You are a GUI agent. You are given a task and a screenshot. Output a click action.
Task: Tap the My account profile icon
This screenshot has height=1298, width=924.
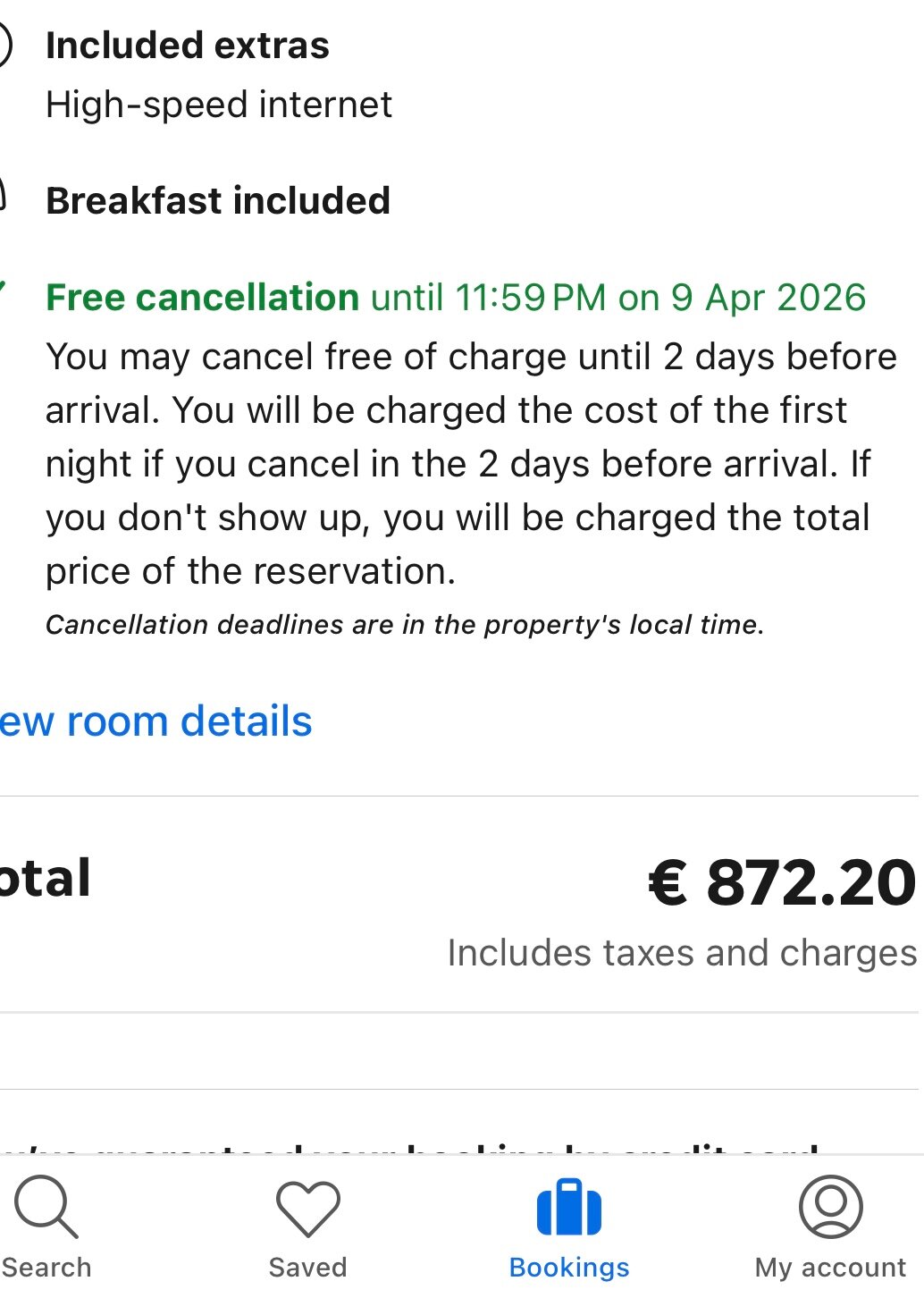tap(830, 1207)
